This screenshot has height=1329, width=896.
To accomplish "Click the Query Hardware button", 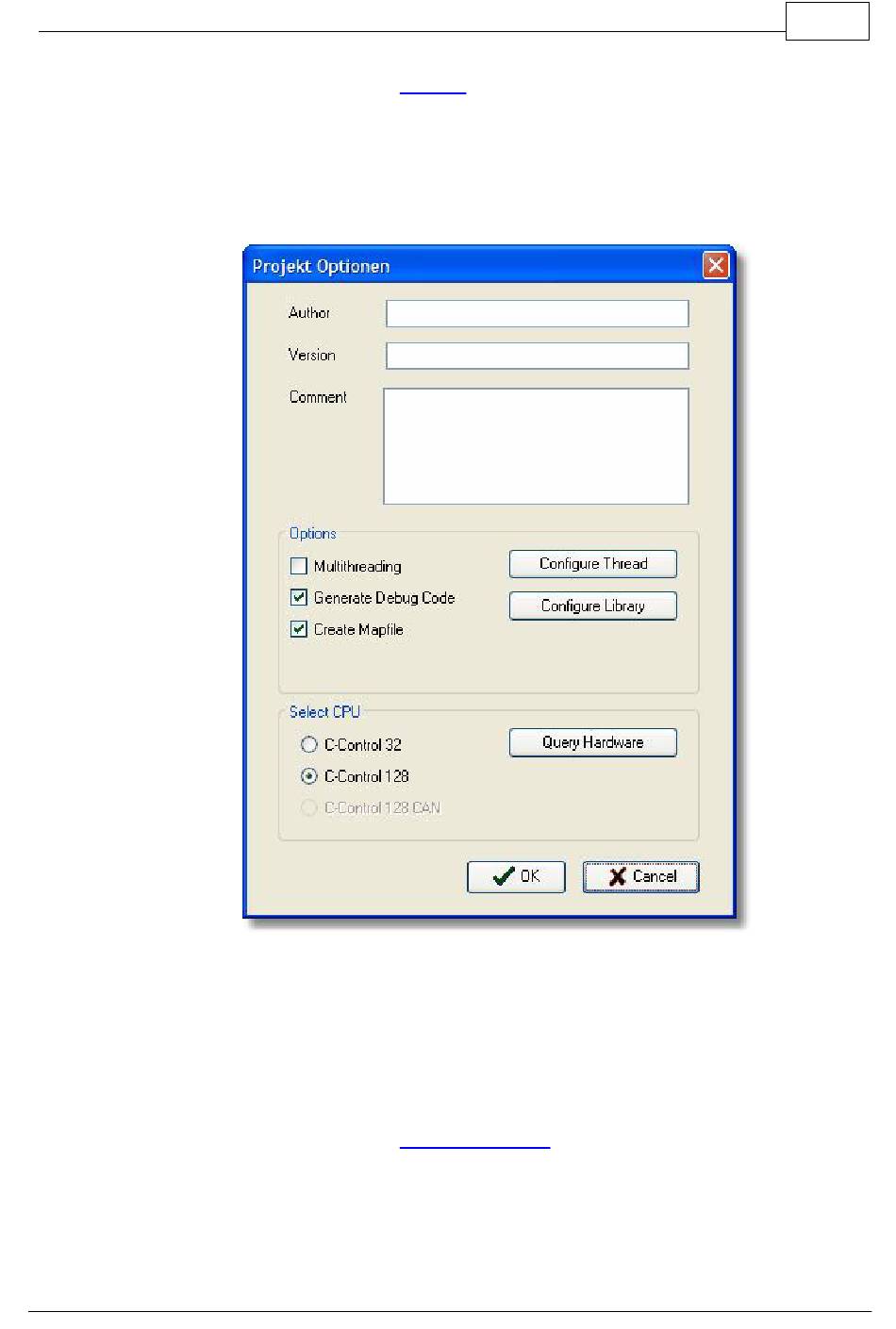I will point(593,742).
